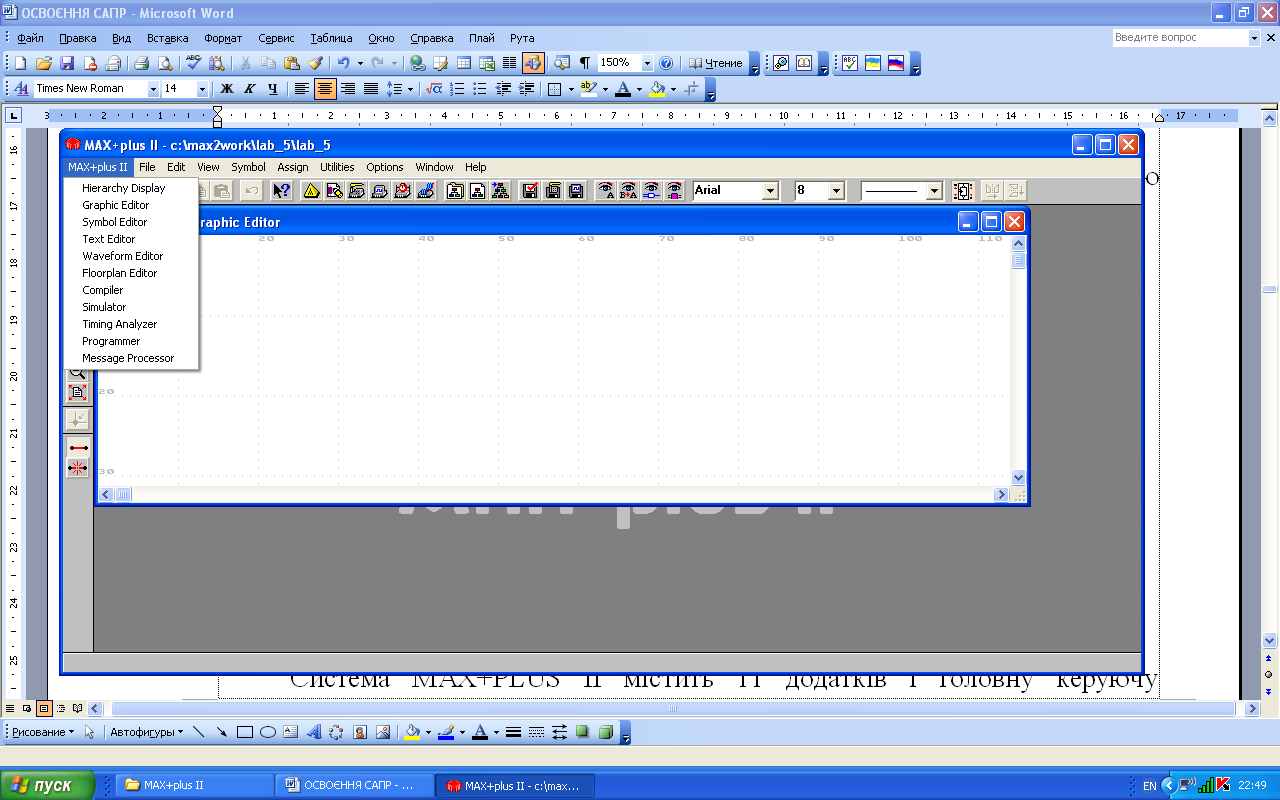Click the Word Spelling check ABC icon
Screen dimensions: 1280x800
(x=194, y=63)
